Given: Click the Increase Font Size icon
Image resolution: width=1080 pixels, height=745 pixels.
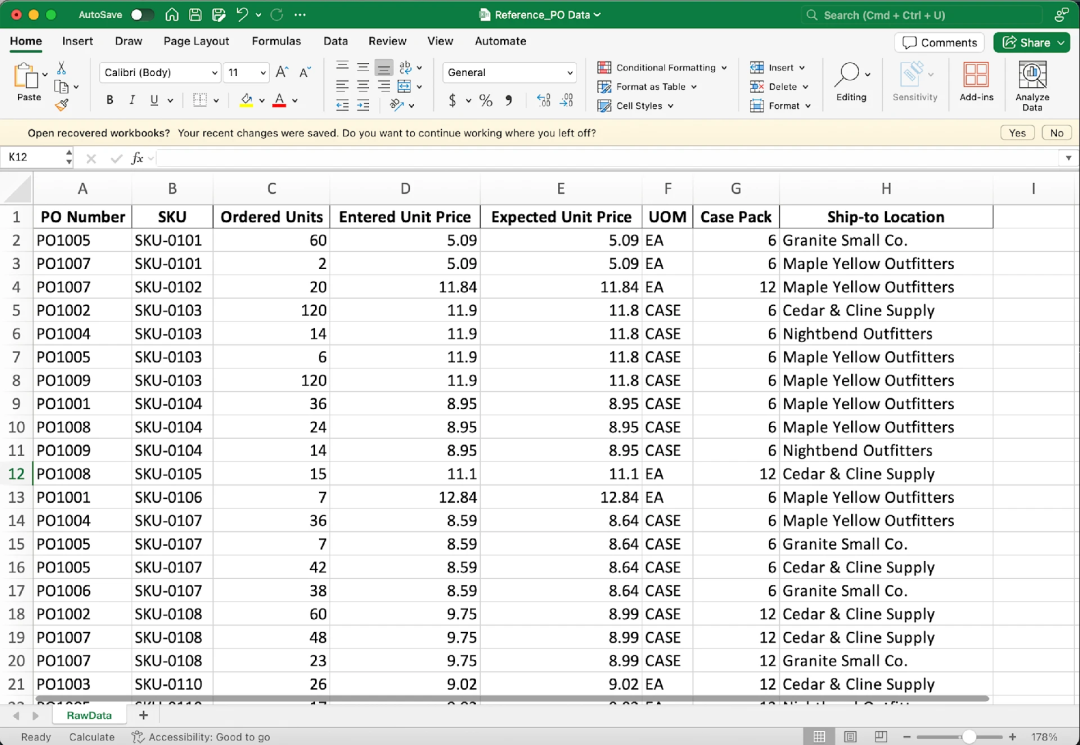Looking at the screenshot, I should (x=282, y=73).
